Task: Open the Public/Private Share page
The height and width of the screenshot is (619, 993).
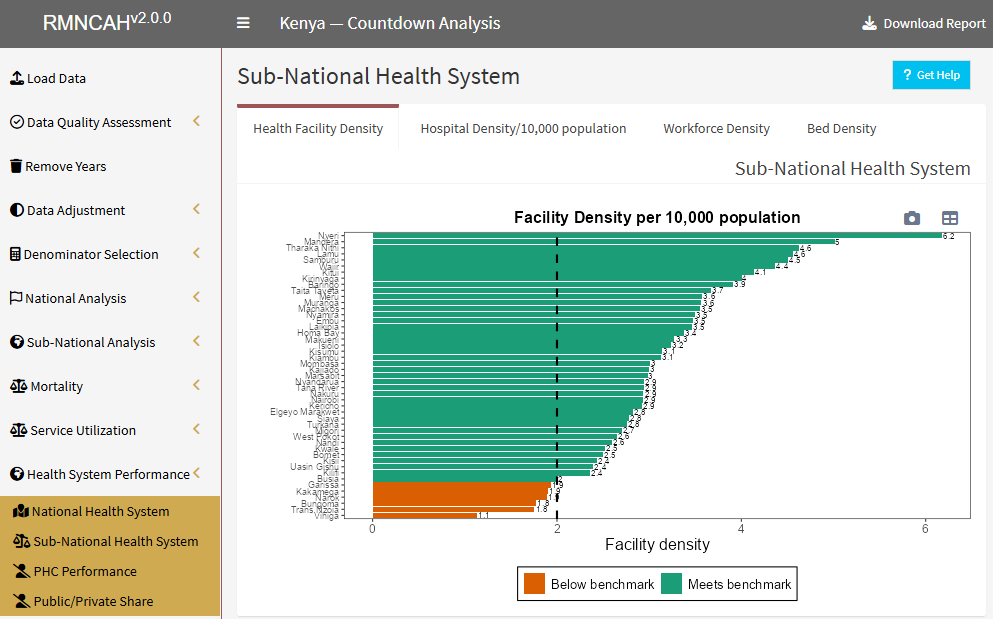Action: [110, 601]
